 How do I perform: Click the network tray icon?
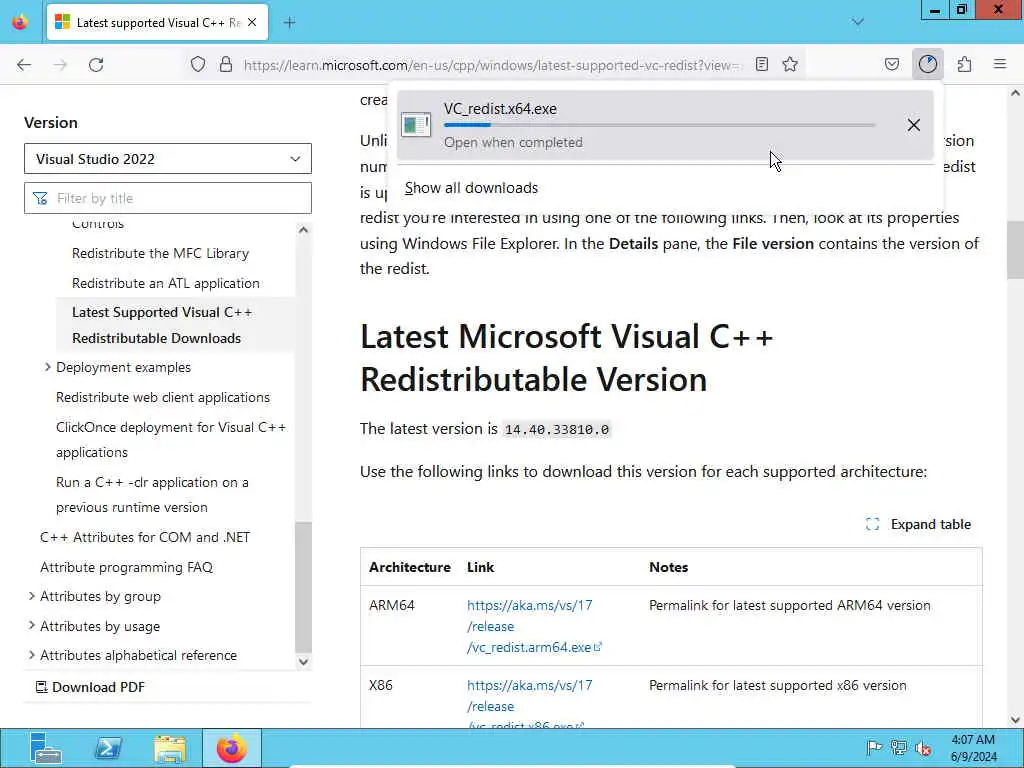pos(899,748)
